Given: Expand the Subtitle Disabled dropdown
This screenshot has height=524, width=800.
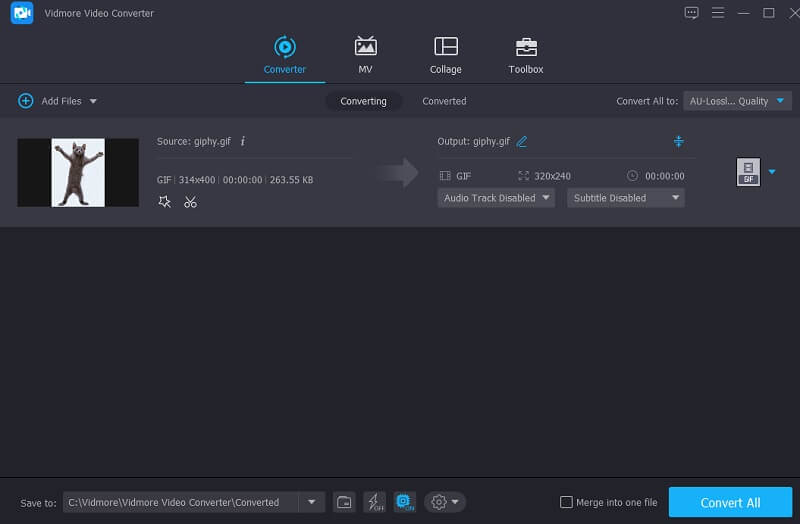Looking at the screenshot, I should coord(625,198).
